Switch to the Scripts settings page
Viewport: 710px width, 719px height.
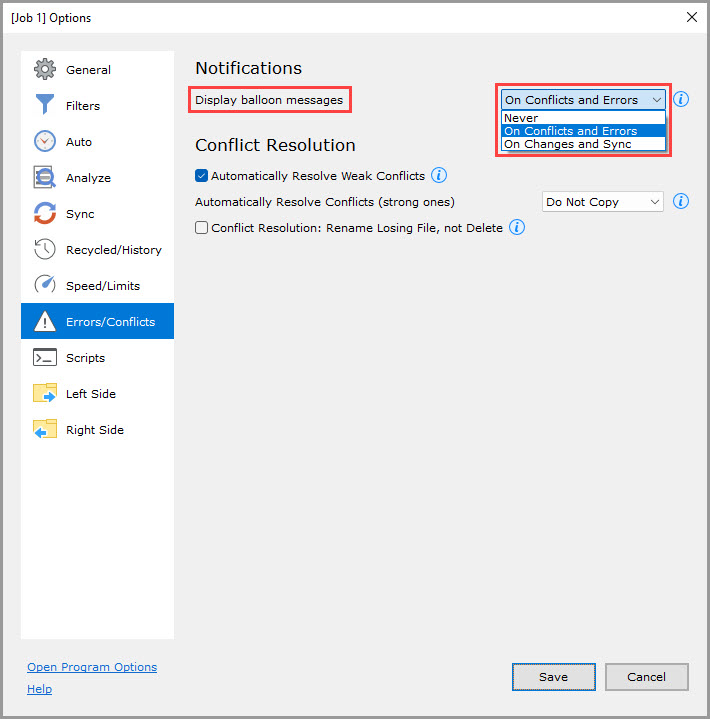click(85, 358)
